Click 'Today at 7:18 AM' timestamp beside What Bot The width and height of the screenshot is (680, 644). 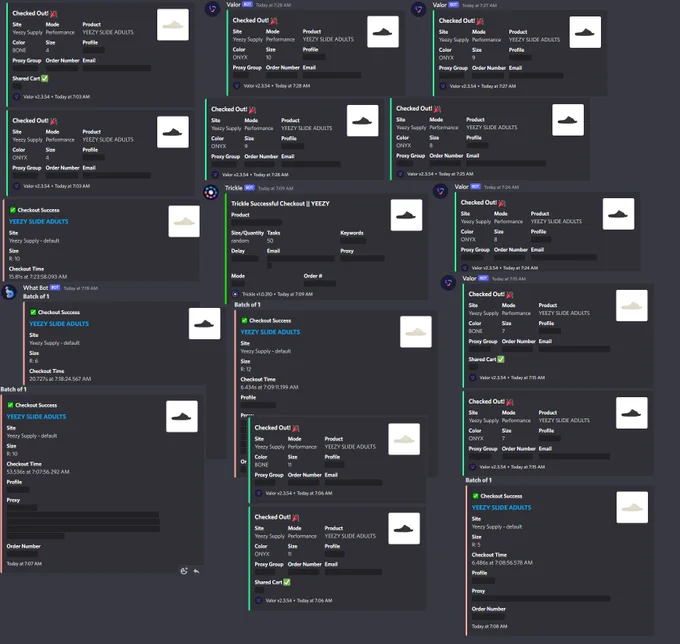[81, 288]
